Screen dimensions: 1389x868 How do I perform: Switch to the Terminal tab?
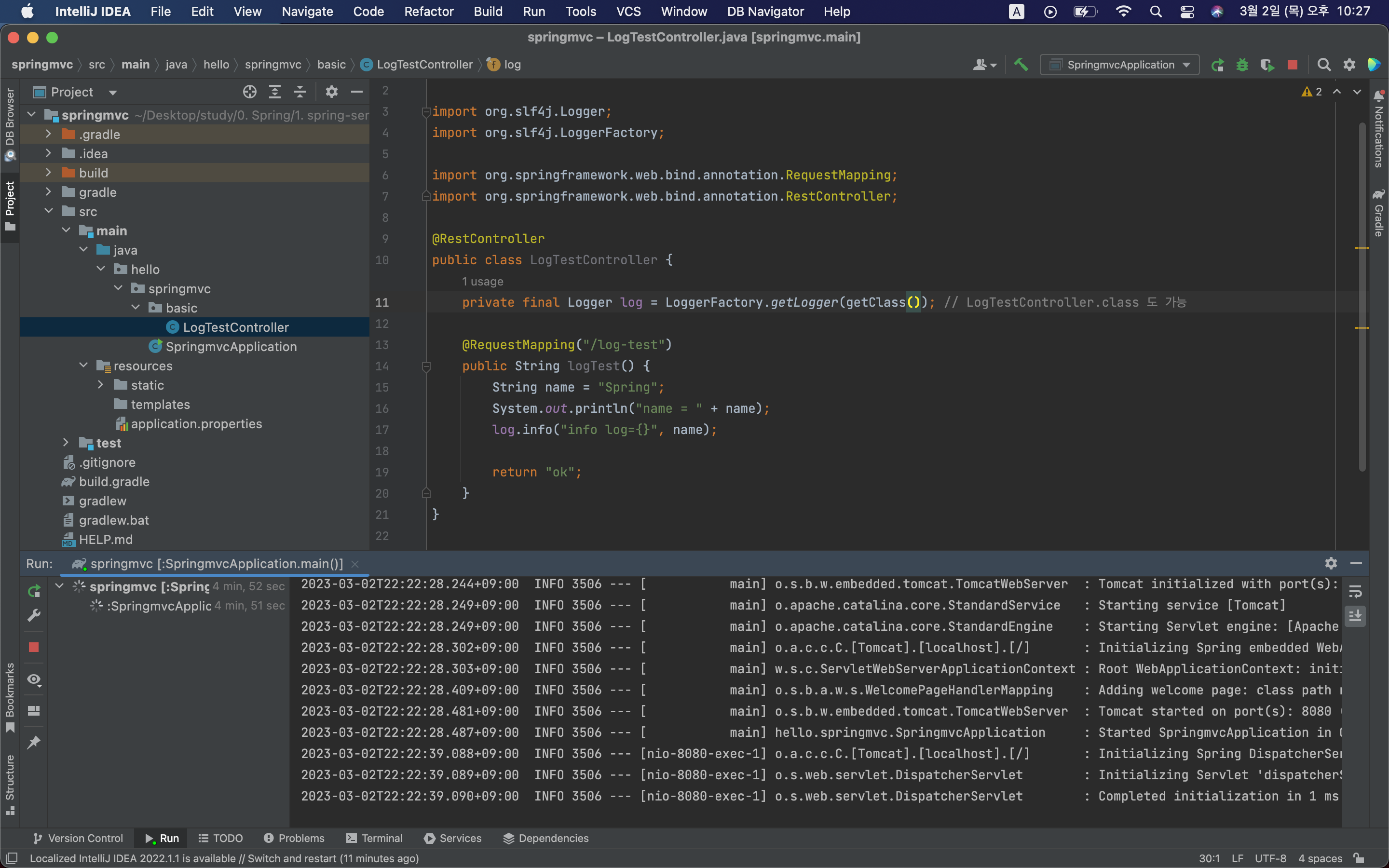coord(374,838)
